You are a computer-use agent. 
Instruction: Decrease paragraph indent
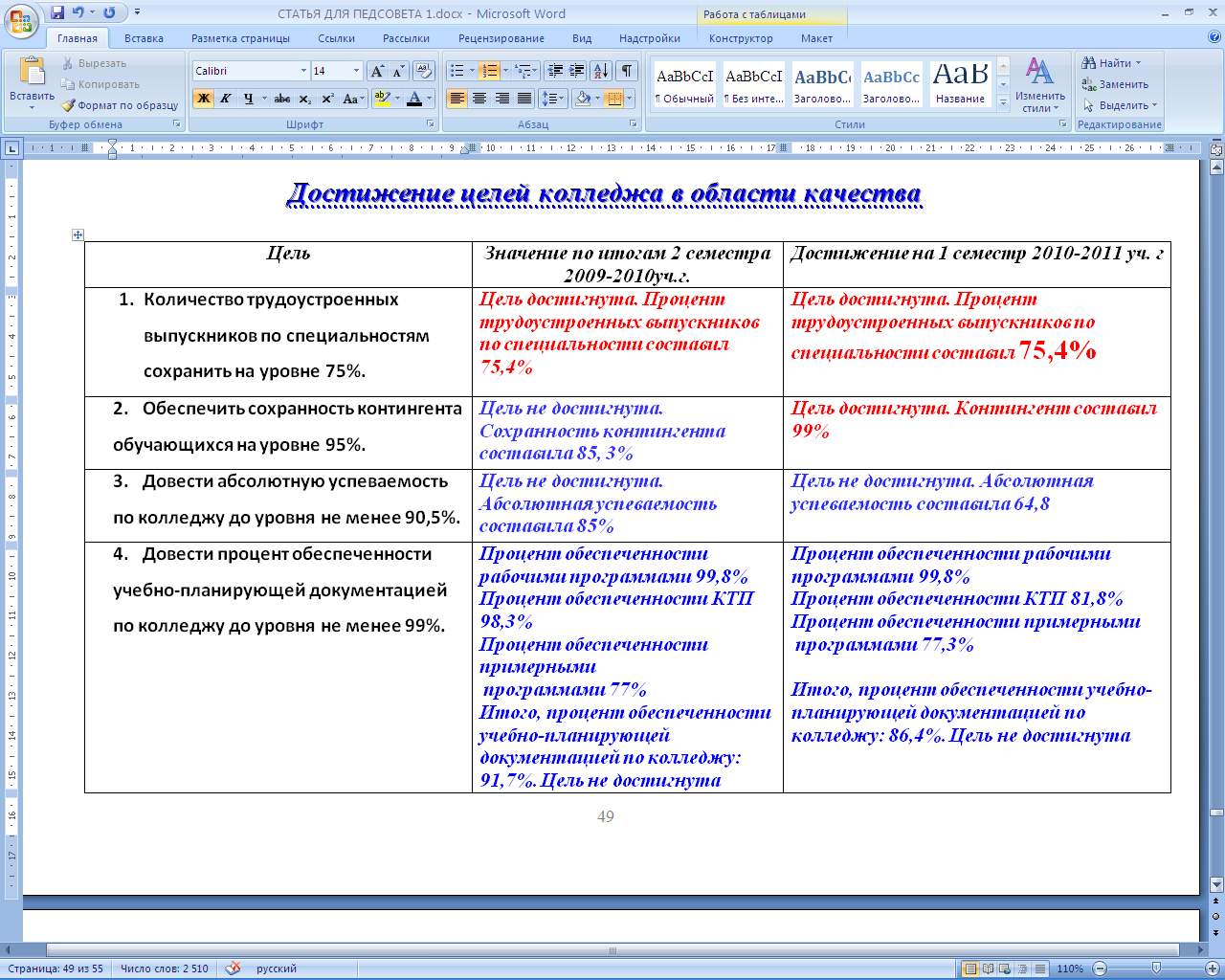click(x=555, y=71)
